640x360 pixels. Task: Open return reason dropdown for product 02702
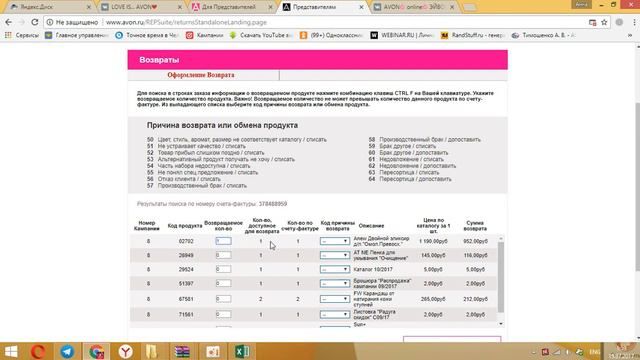click(335, 241)
